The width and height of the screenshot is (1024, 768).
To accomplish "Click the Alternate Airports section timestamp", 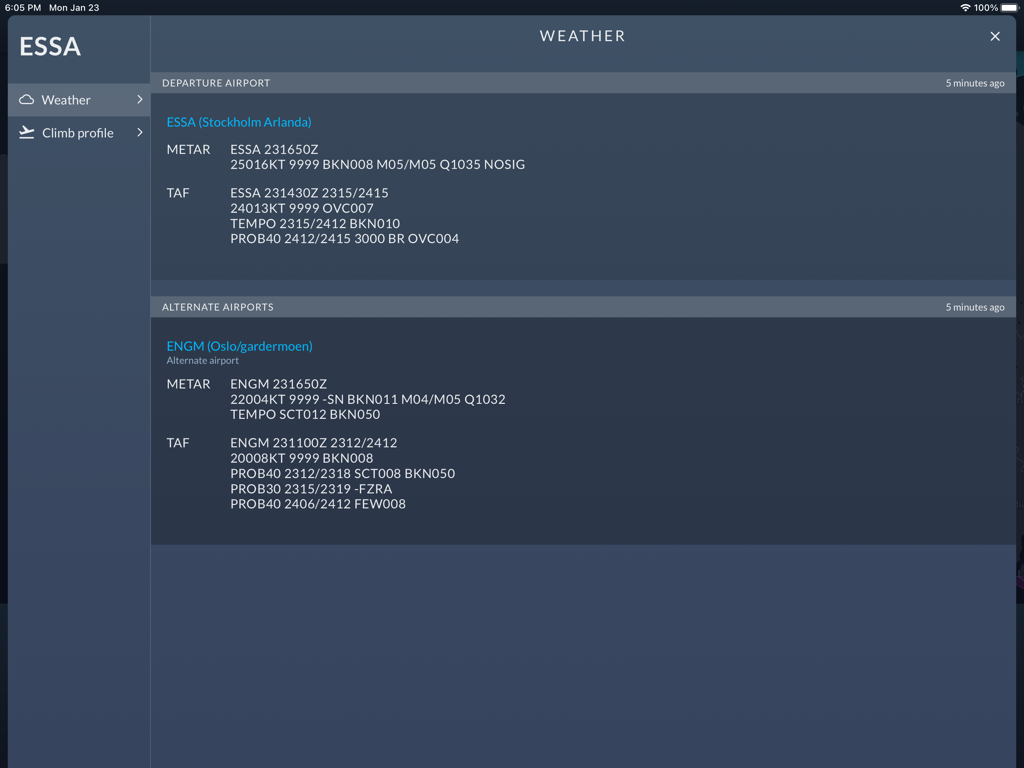I will click(x=975, y=307).
